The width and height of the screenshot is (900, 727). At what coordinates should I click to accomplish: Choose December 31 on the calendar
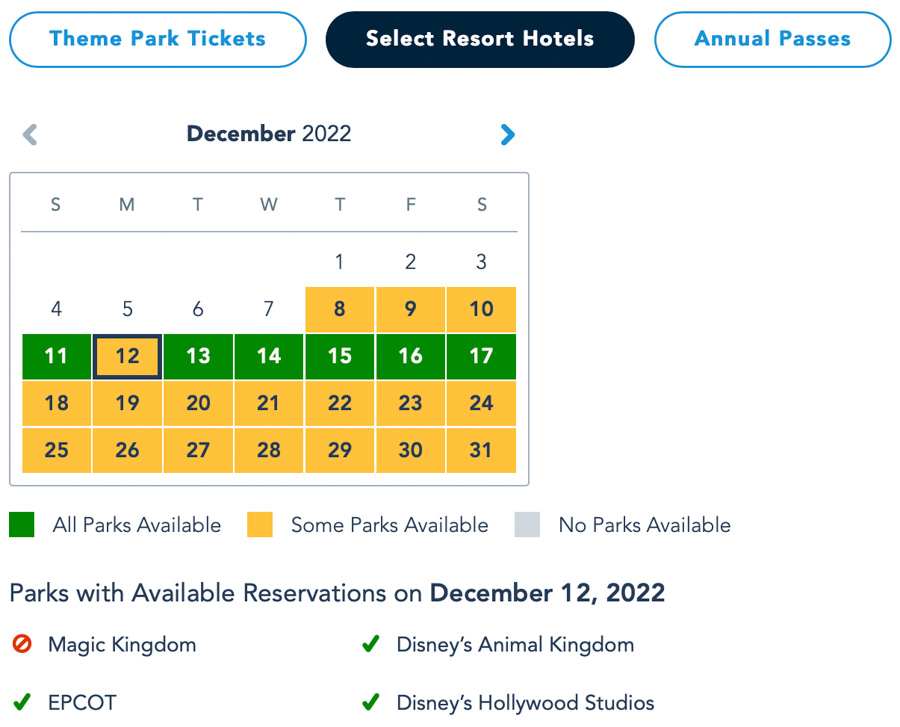pyautogui.click(x=481, y=450)
